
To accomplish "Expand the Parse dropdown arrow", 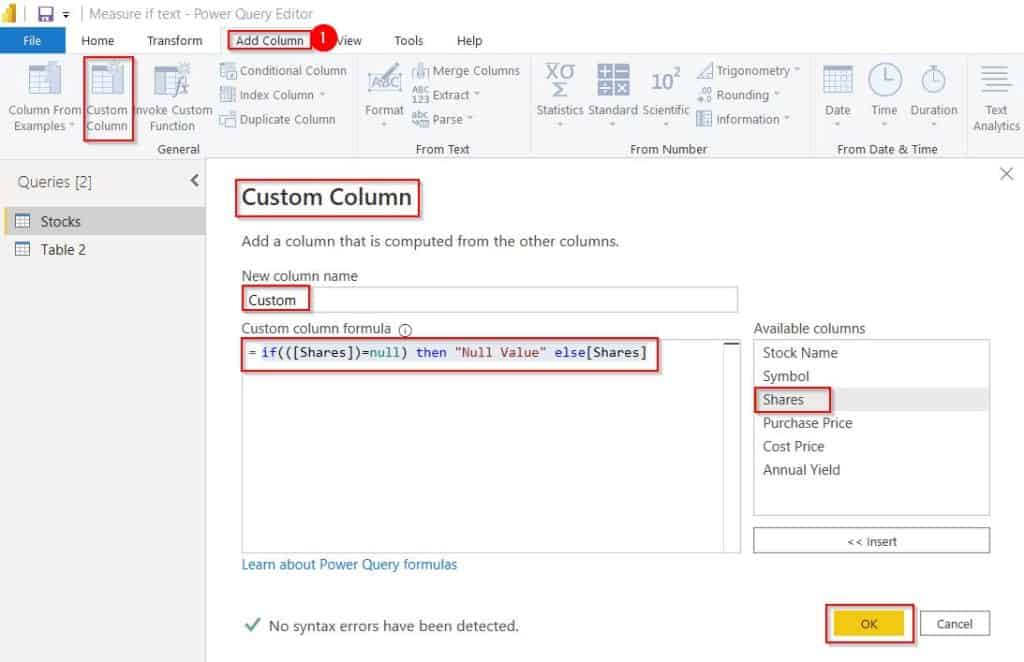I will pos(470,119).
